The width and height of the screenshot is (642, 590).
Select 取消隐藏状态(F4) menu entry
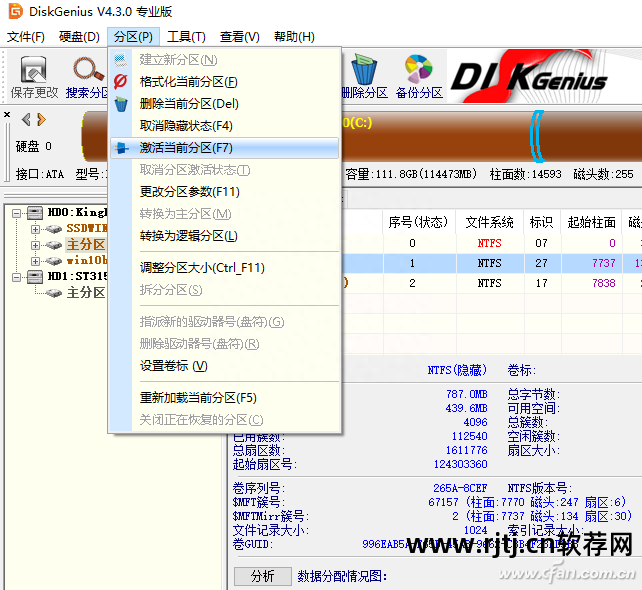[224, 126]
